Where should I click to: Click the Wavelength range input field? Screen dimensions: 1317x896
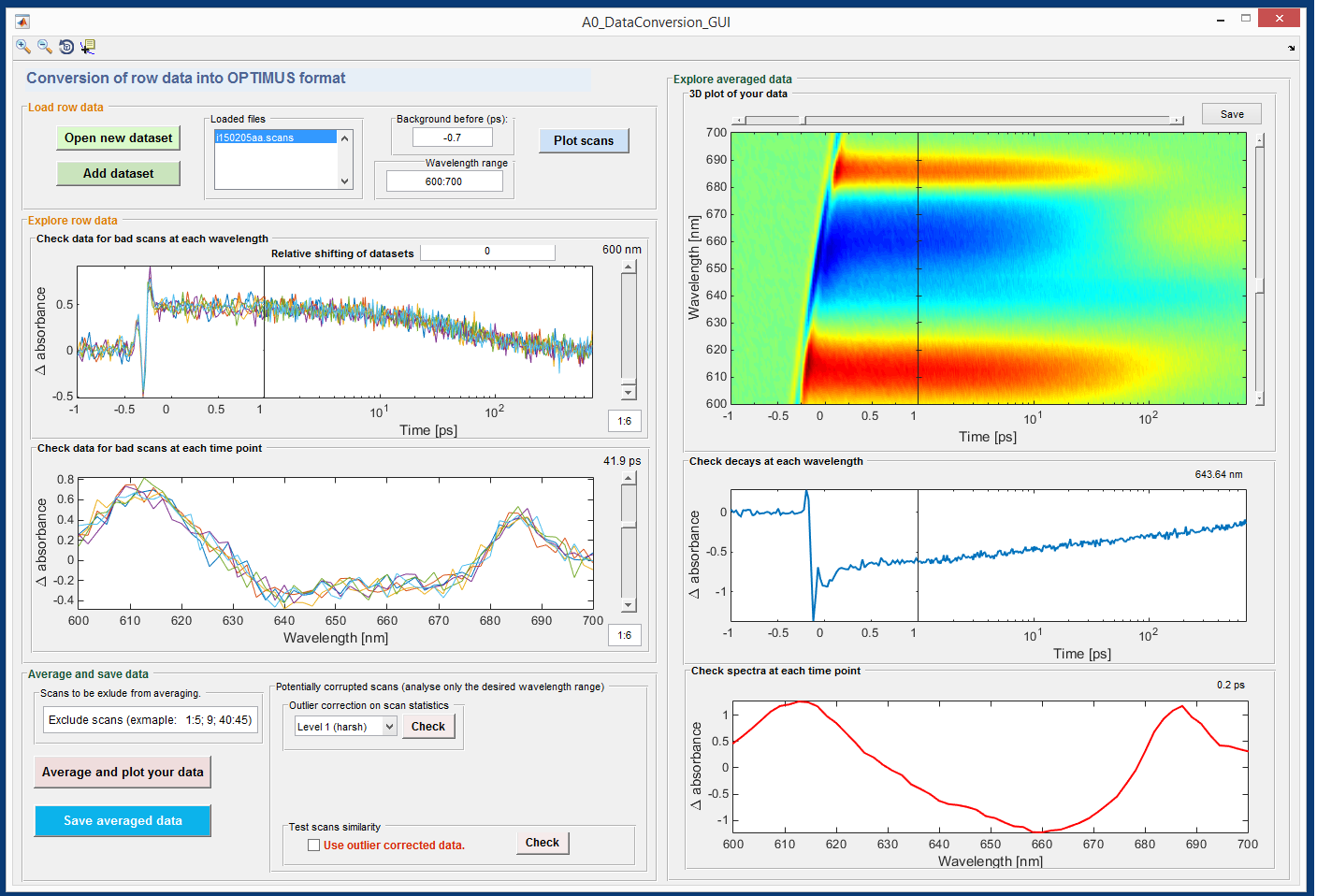point(444,181)
